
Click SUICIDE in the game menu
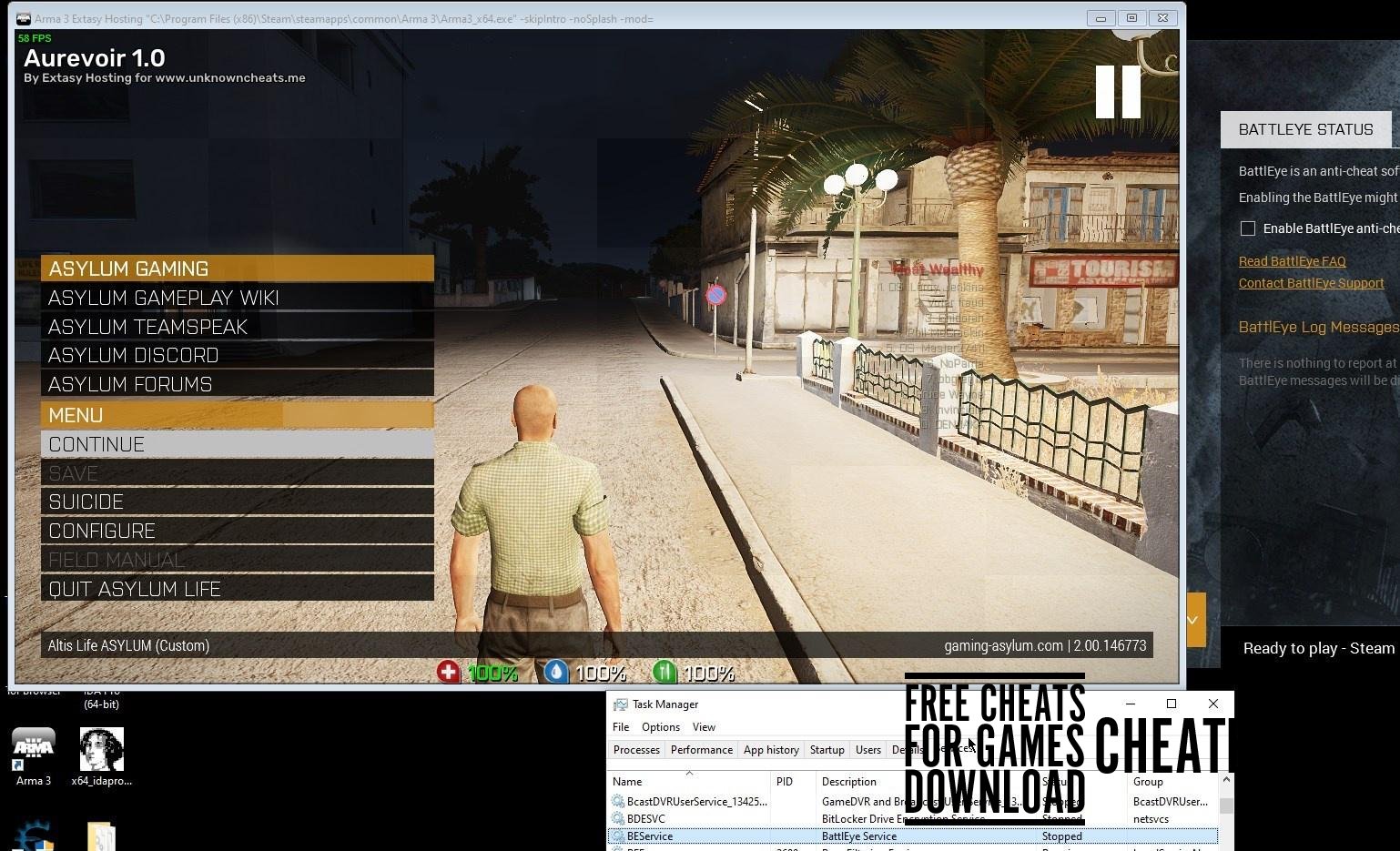click(x=237, y=501)
